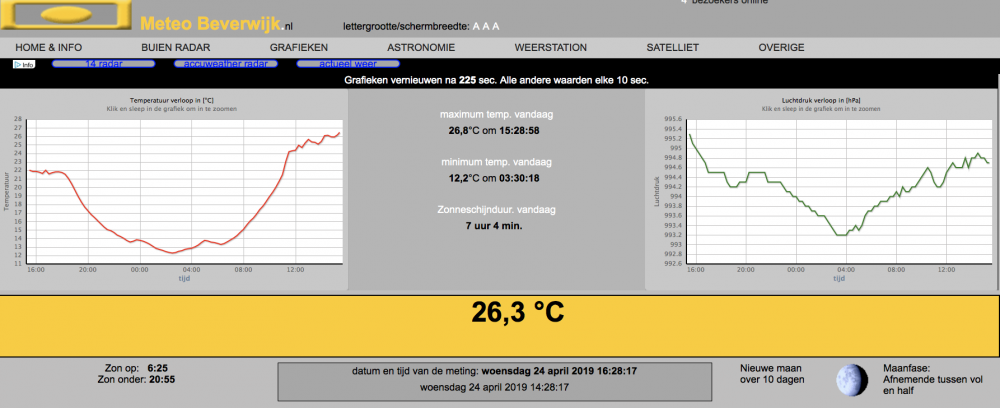1000x408 pixels.
Task: Click inside the red temperature line chart
Action: (x=185, y=191)
